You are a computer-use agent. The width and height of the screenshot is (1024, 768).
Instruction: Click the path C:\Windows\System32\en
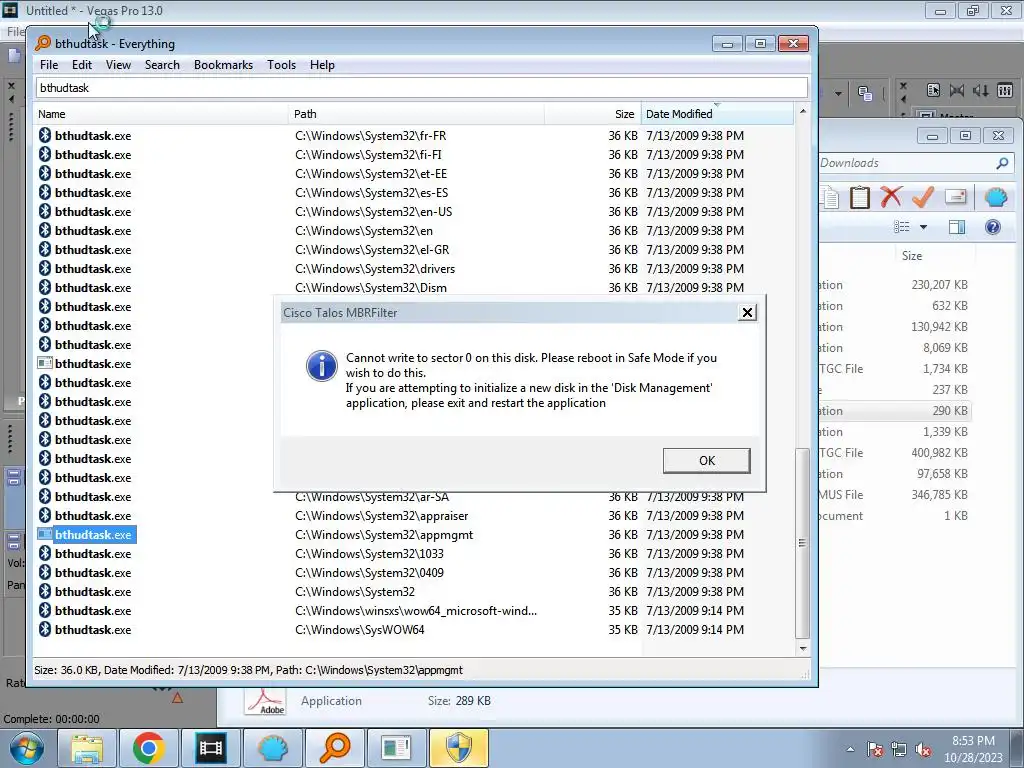(x=364, y=231)
